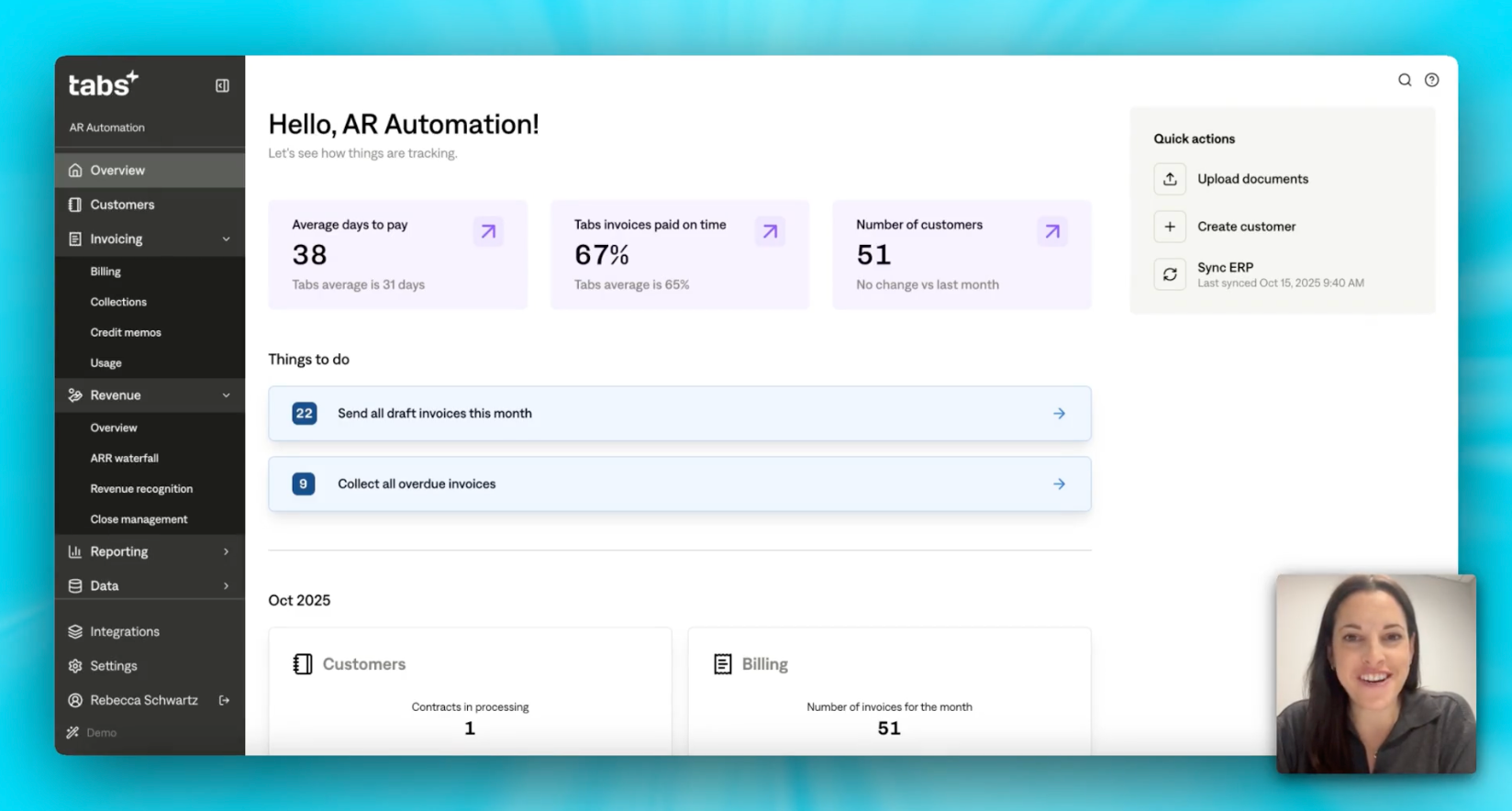Open Overview under Revenue
1512x811 pixels.
coord(114,428)
